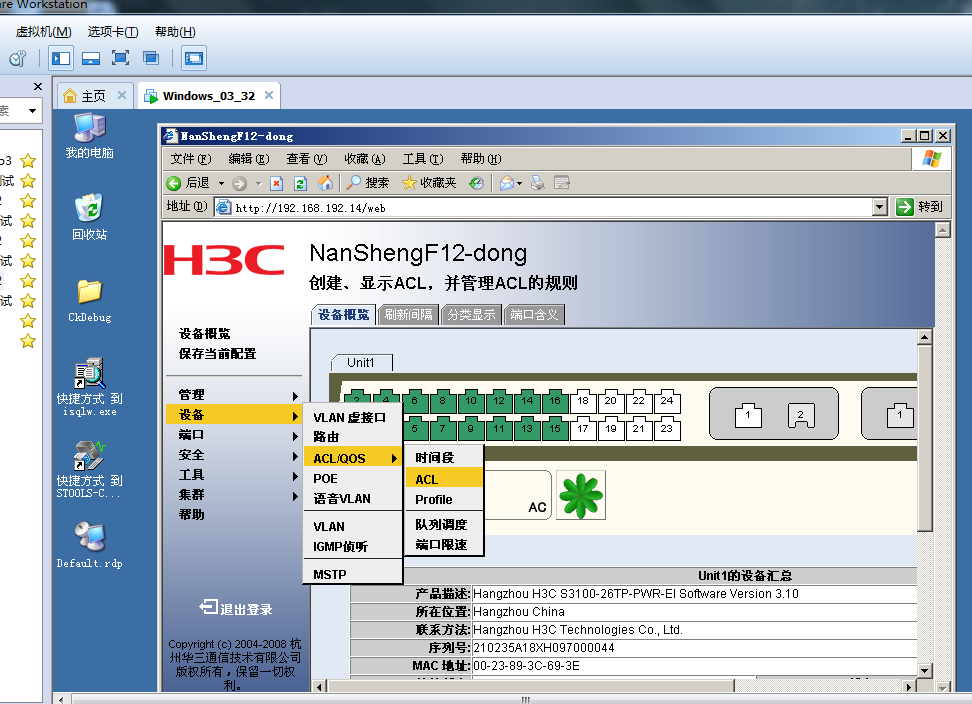Choose ACL in the ACL/QOS submenu
The width and height of the screenshot is (972, 704).
point(444,479)
